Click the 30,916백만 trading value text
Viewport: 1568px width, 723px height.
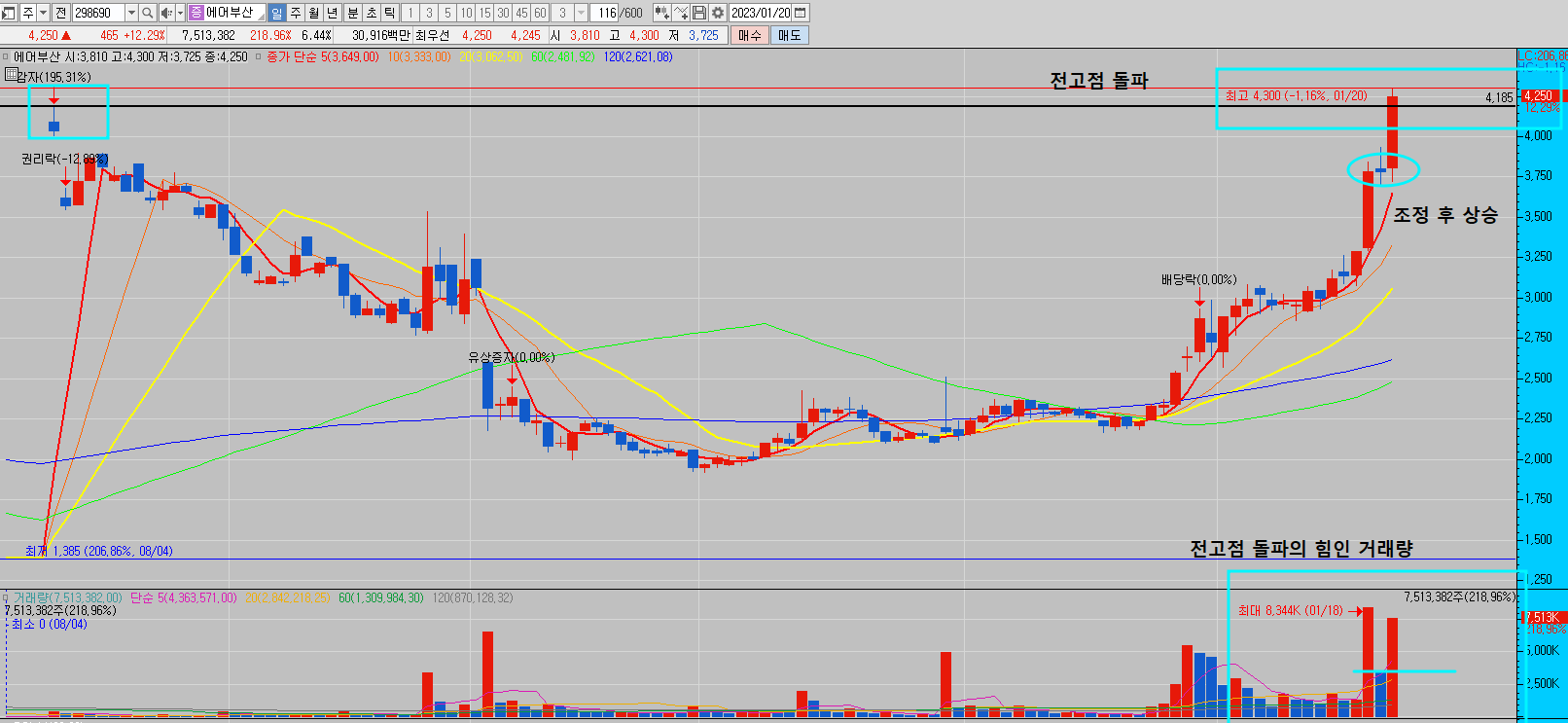click(381, 35)
